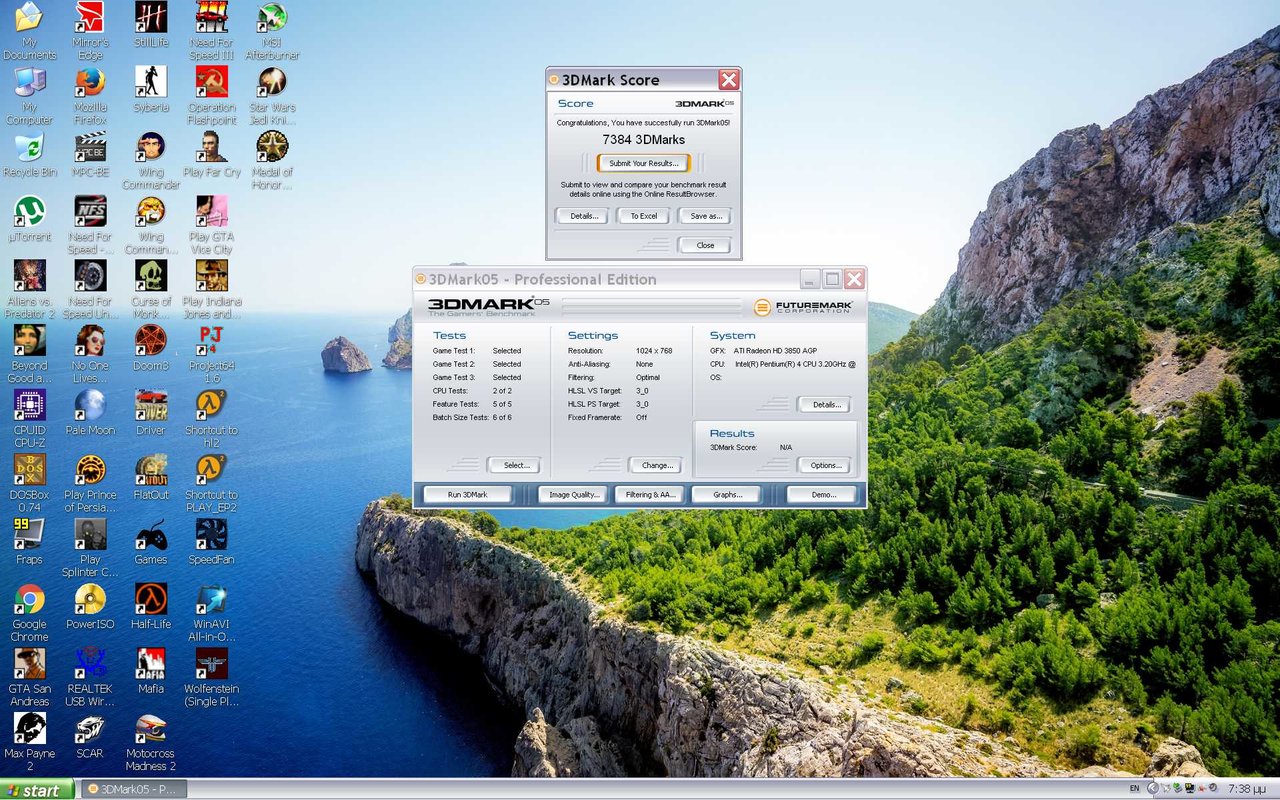Click the Futuremark Corporation logo
Viewport: 1280px width, 800px height.
(x=804, y=307)
